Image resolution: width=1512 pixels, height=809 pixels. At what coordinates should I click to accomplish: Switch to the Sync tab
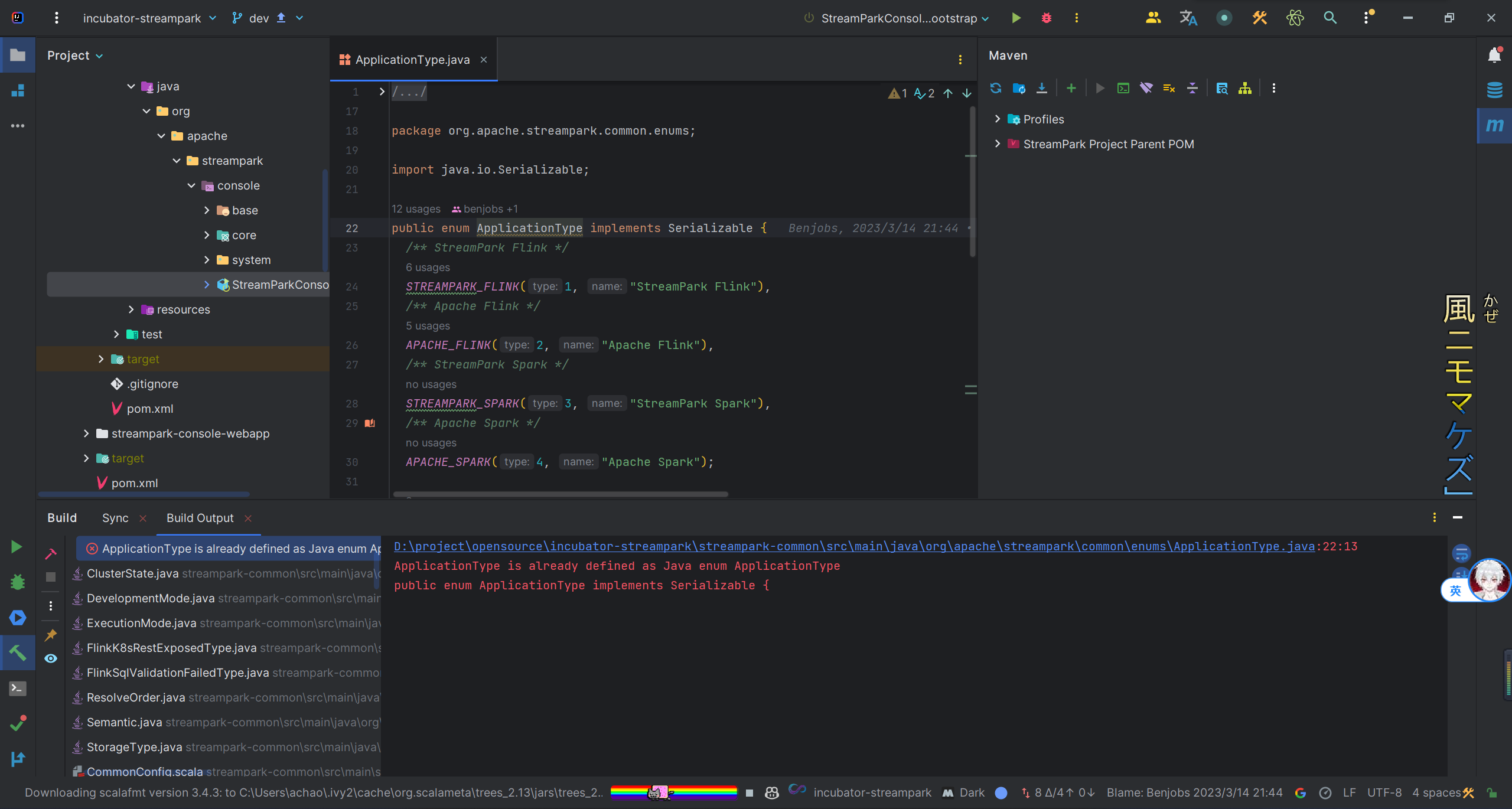coord(115,518)
